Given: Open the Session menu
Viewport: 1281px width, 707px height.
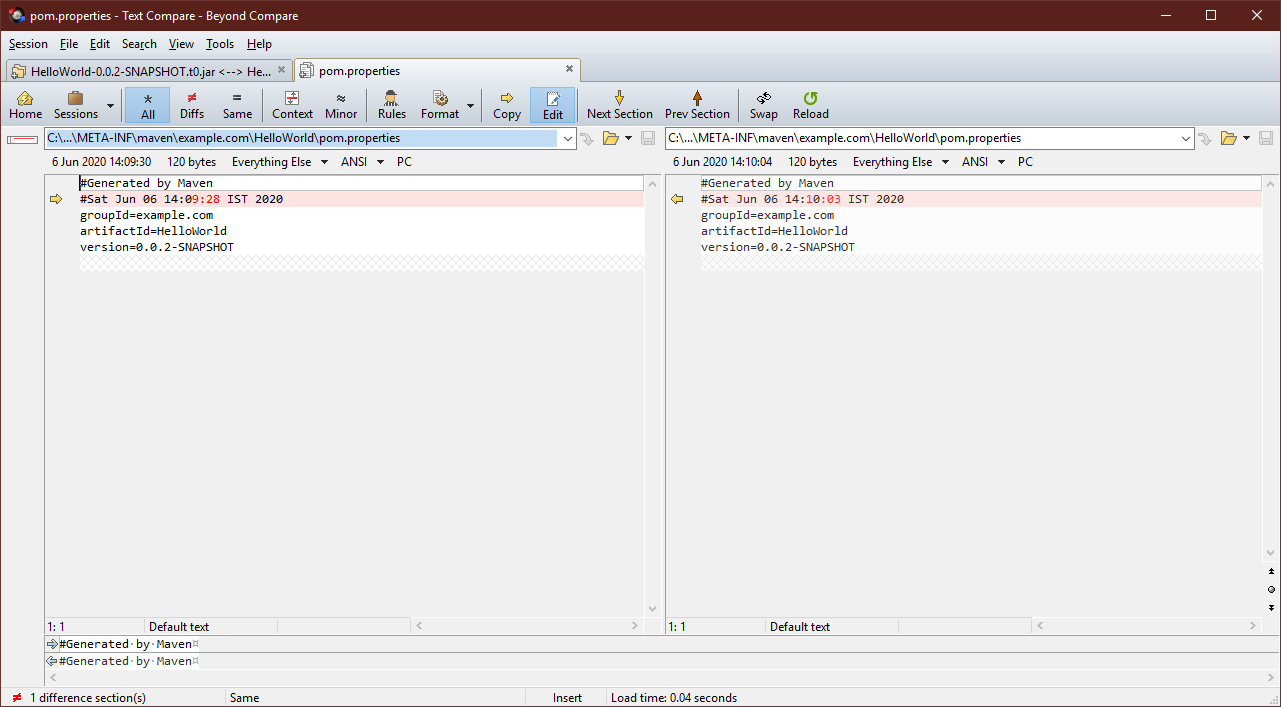Looking at the screenshot, I should 28,44.
